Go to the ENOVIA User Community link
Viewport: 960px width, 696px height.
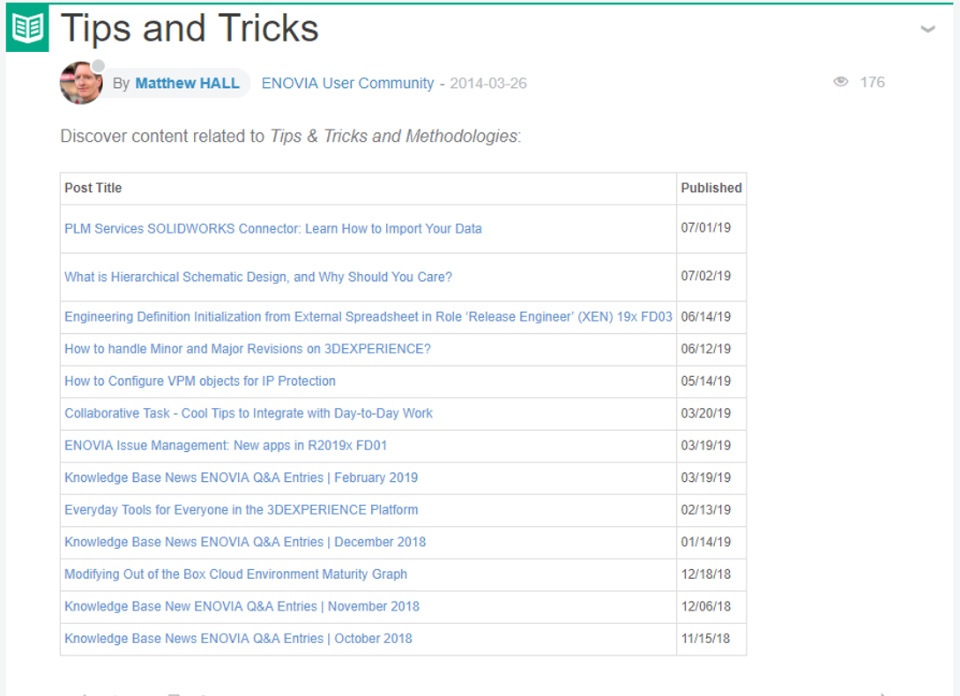(347, 83)
